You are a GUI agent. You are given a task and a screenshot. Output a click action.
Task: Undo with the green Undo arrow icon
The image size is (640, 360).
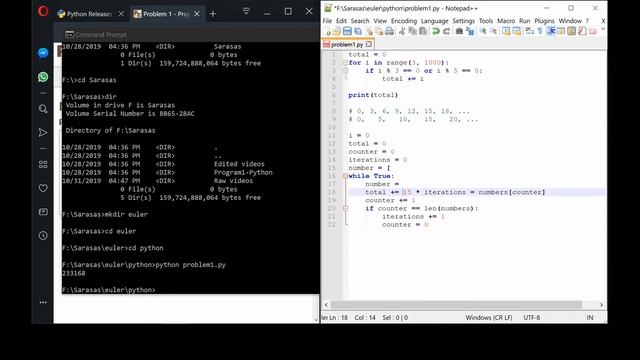[x=436, y=31]
